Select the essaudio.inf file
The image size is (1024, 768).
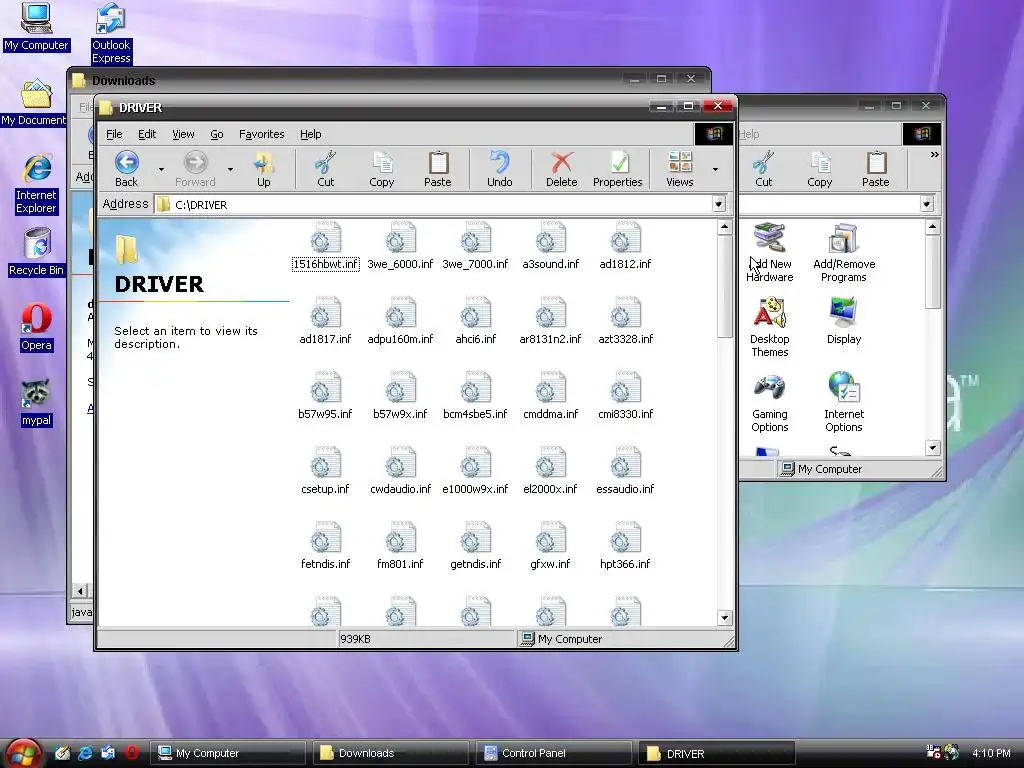coord(625,472)
